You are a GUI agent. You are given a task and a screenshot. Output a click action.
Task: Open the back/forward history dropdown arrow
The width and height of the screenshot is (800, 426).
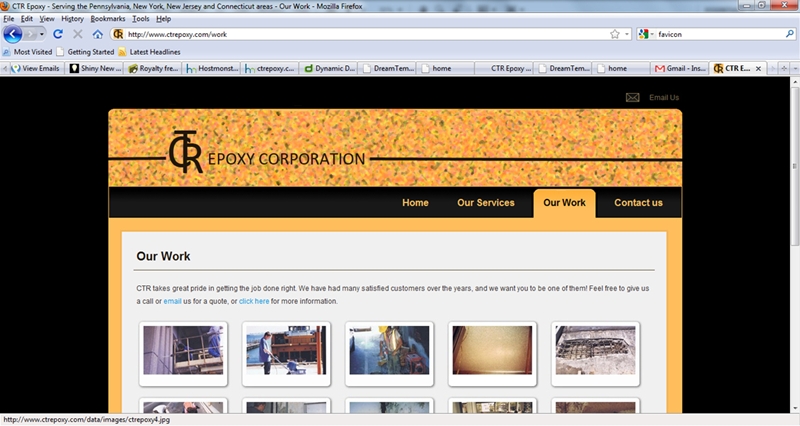click(x=42, y=34)
